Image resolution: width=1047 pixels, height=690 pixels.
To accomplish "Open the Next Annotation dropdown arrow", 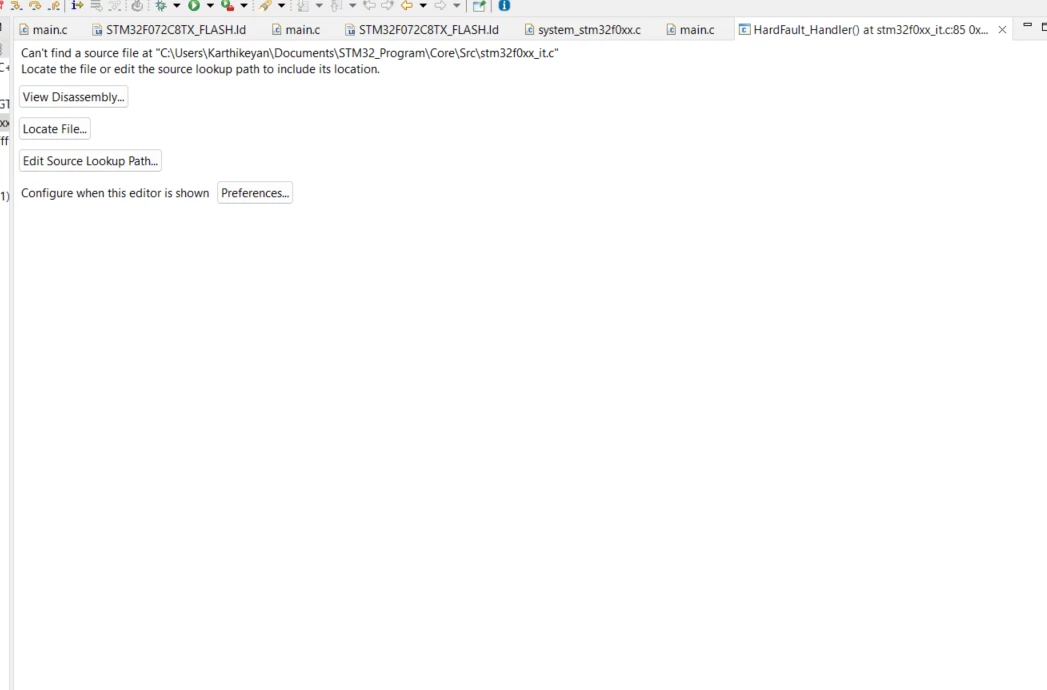I will coord(319,5).
